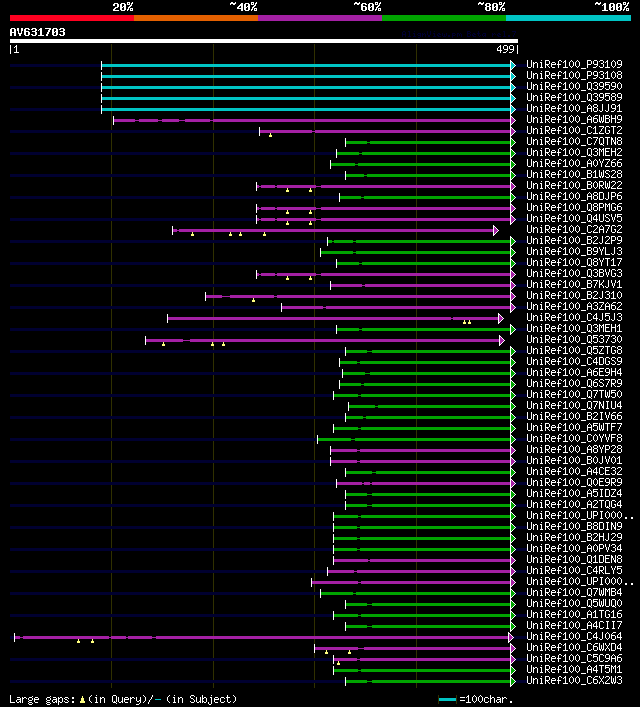The image size is (640, 707).
Task: Open the UniRef100_B8DIN9 label
Action: click(574, 526)
